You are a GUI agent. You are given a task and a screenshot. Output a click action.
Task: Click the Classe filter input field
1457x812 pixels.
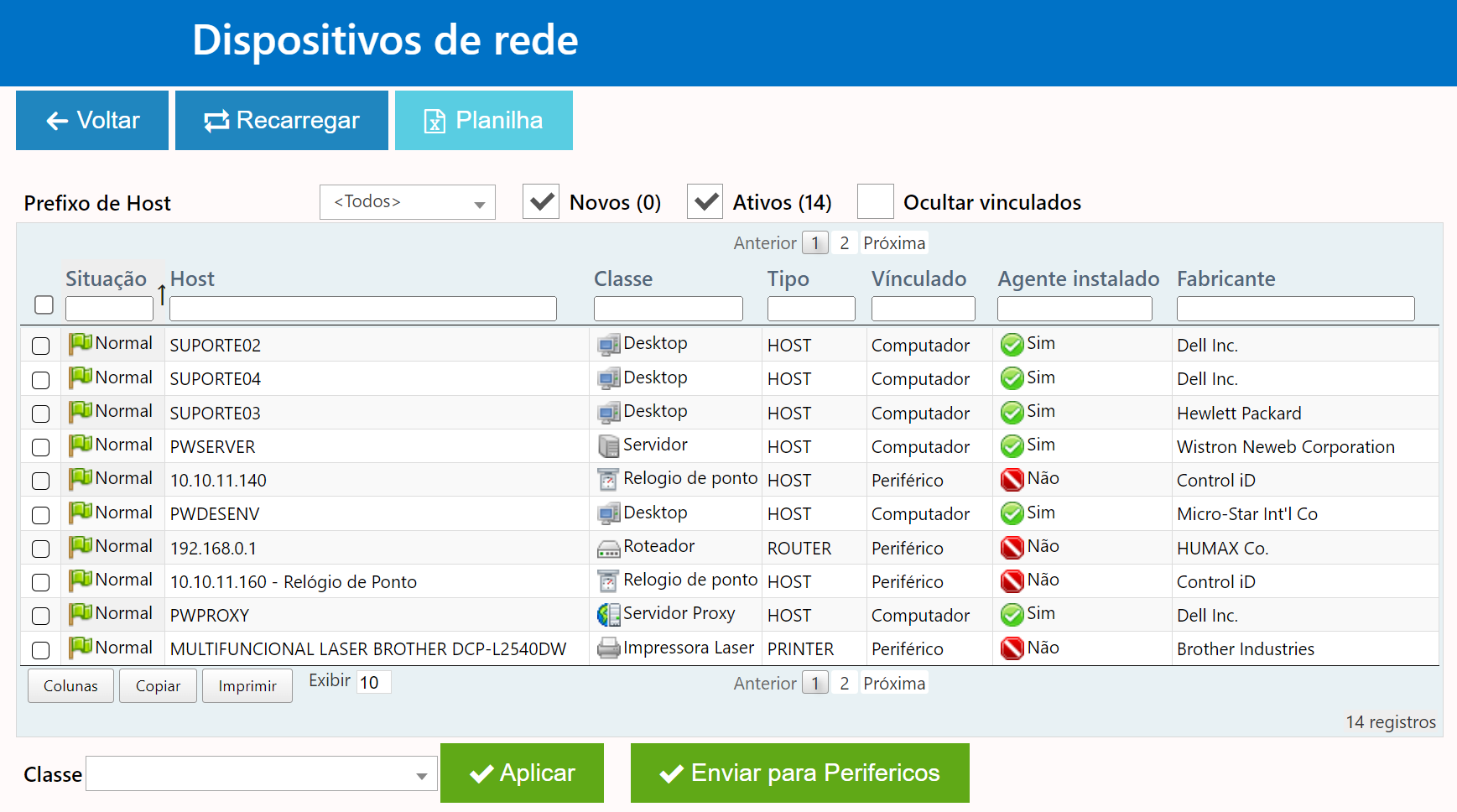click(669, 309)
